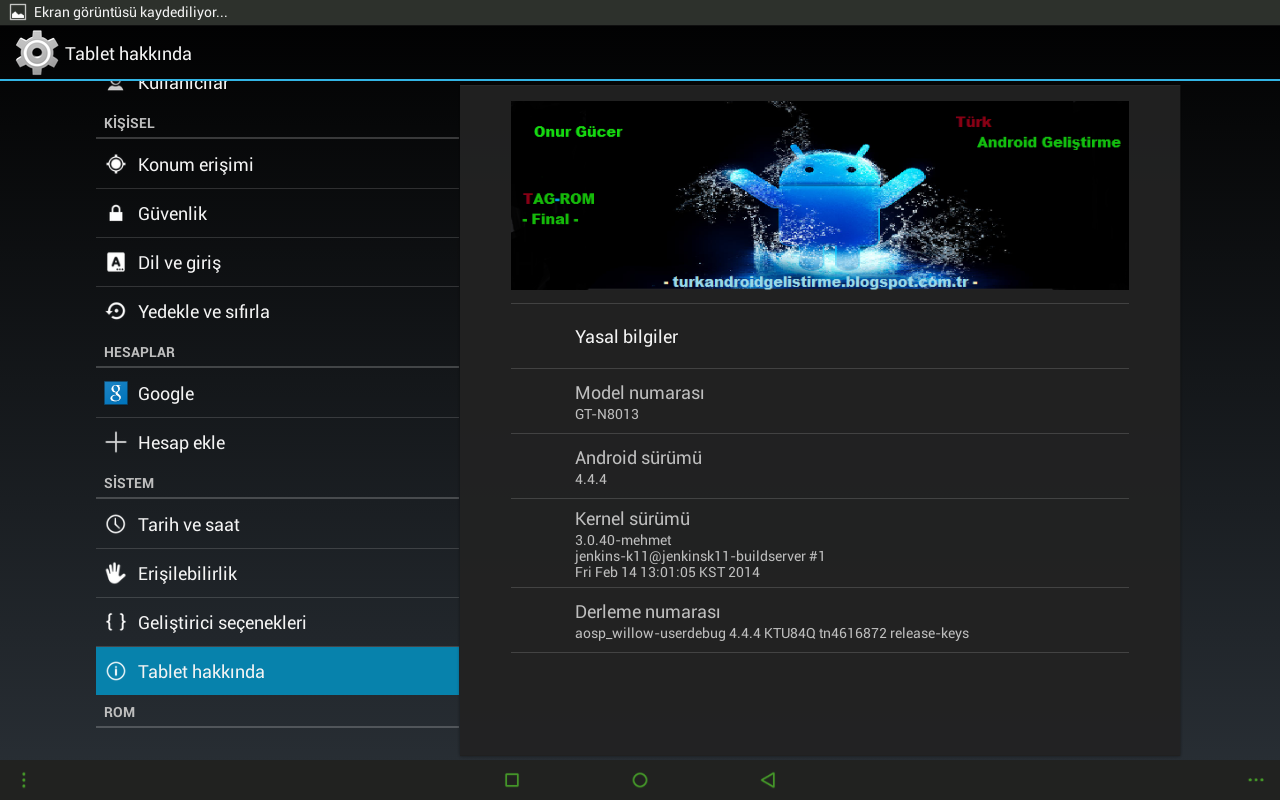The height and width of the screenshot is (800, 1280).
Task: Tap the kernel build date Fri Feb 14
Action: tap(667, 572)
